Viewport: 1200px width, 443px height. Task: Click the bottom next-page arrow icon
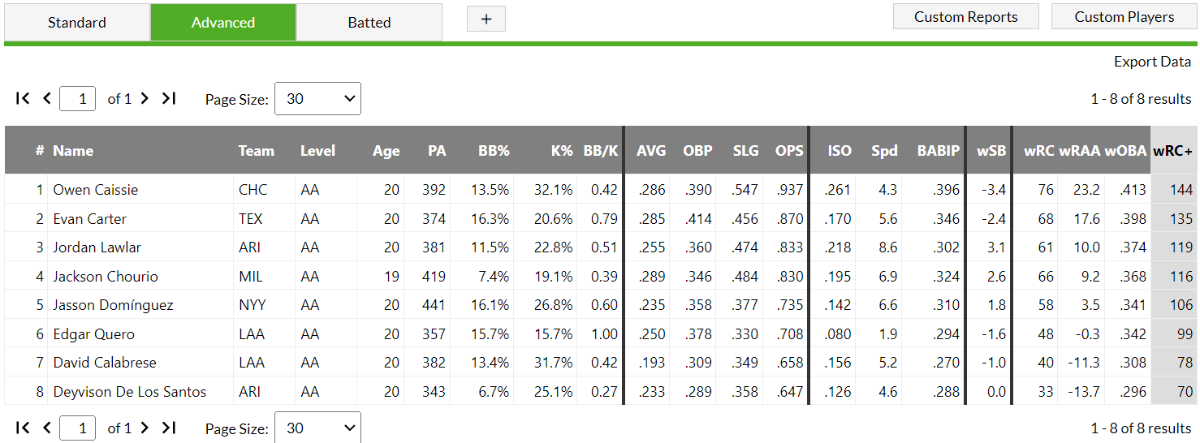click(145, 428)
